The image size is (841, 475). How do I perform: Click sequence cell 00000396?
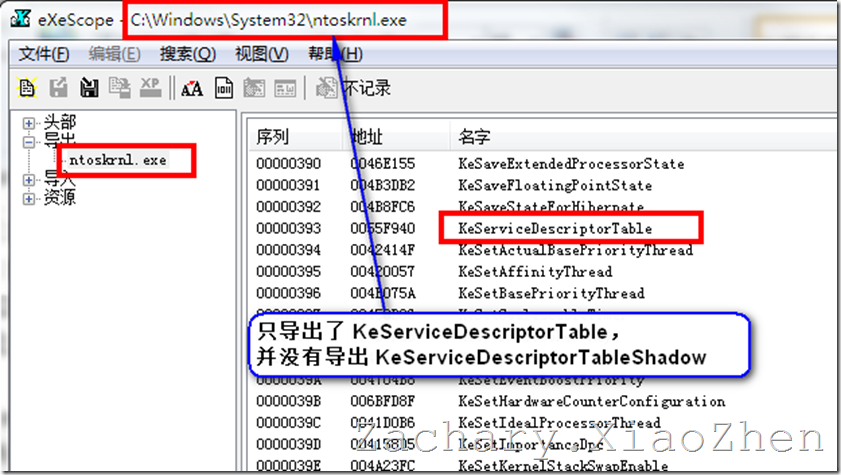(289, 293)
